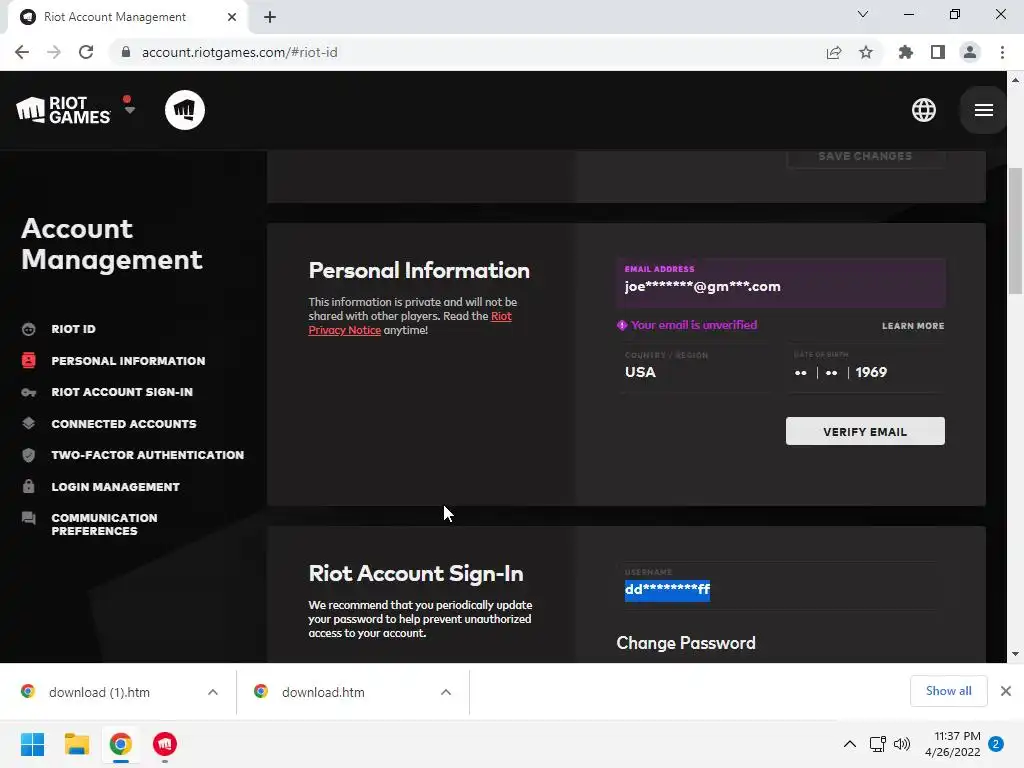Open Connected Accounts section
This screenshot has height=768, width=1024.
tap(123, 424)
